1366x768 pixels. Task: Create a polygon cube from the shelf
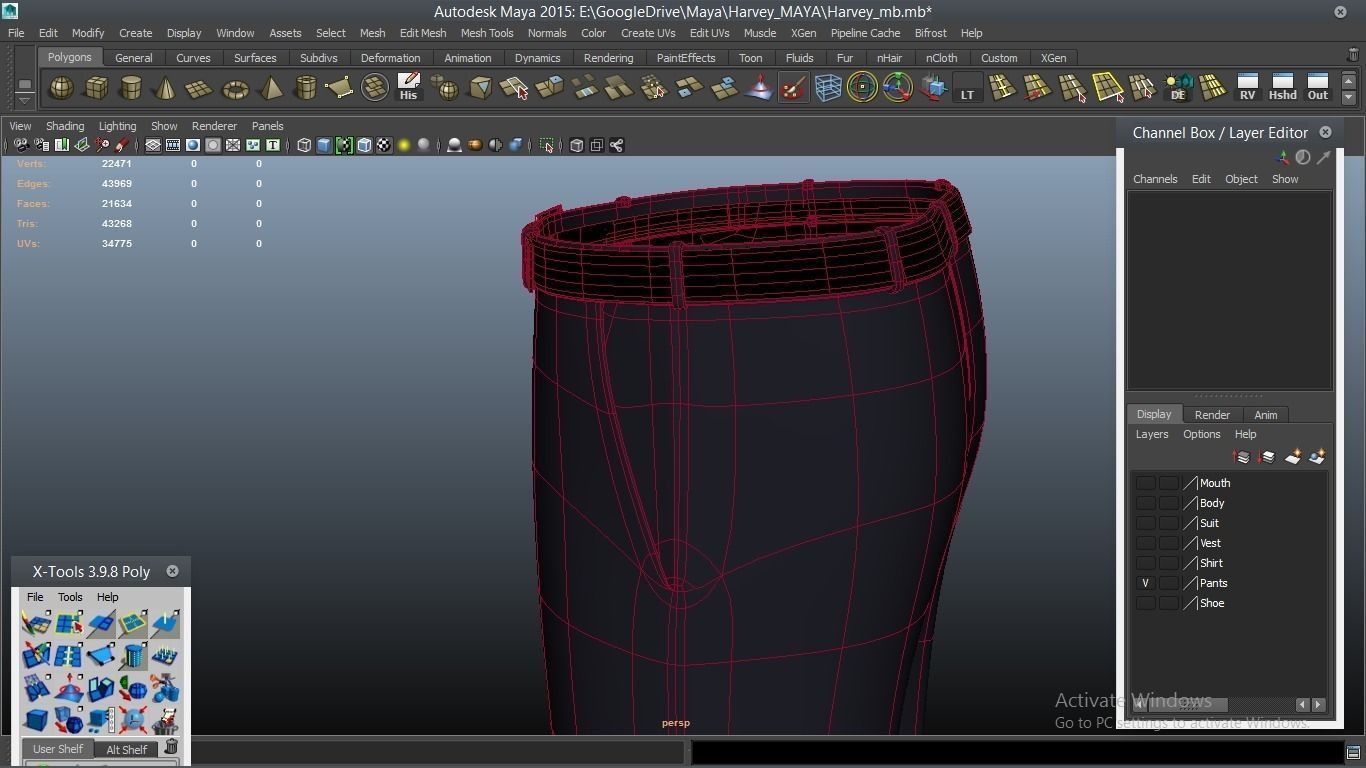pos(96,88)
